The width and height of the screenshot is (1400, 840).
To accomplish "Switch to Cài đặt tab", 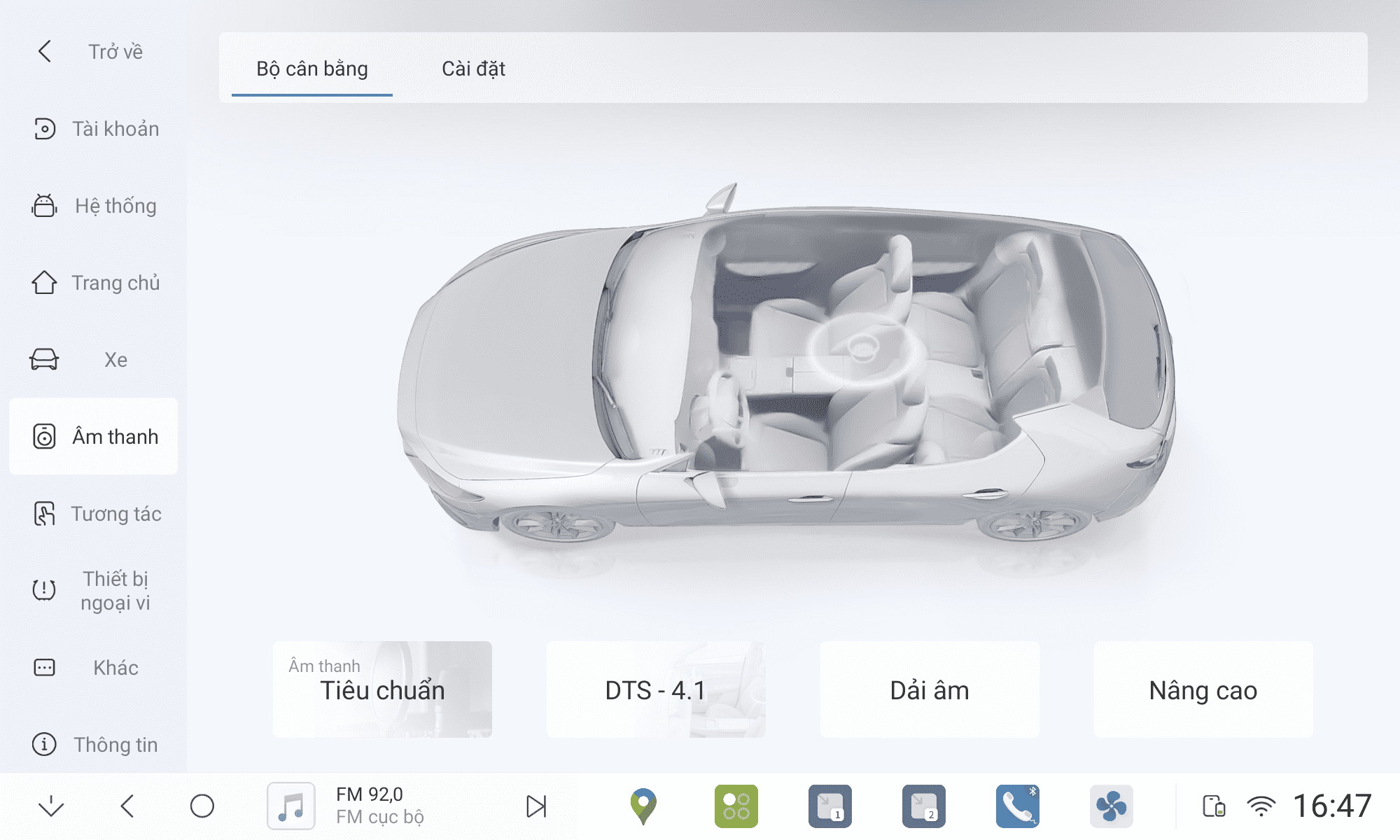I will [x=473, y=69].
